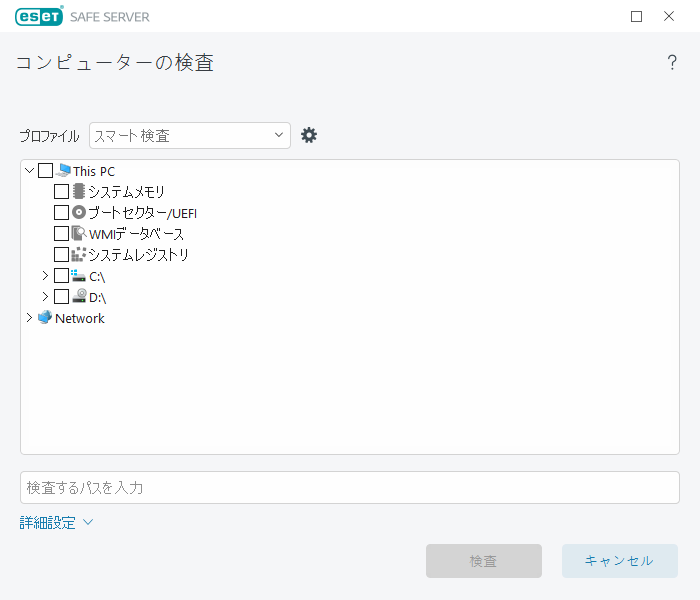
Task: Select the Network label in tree
Action: click(x=79, y=318)
